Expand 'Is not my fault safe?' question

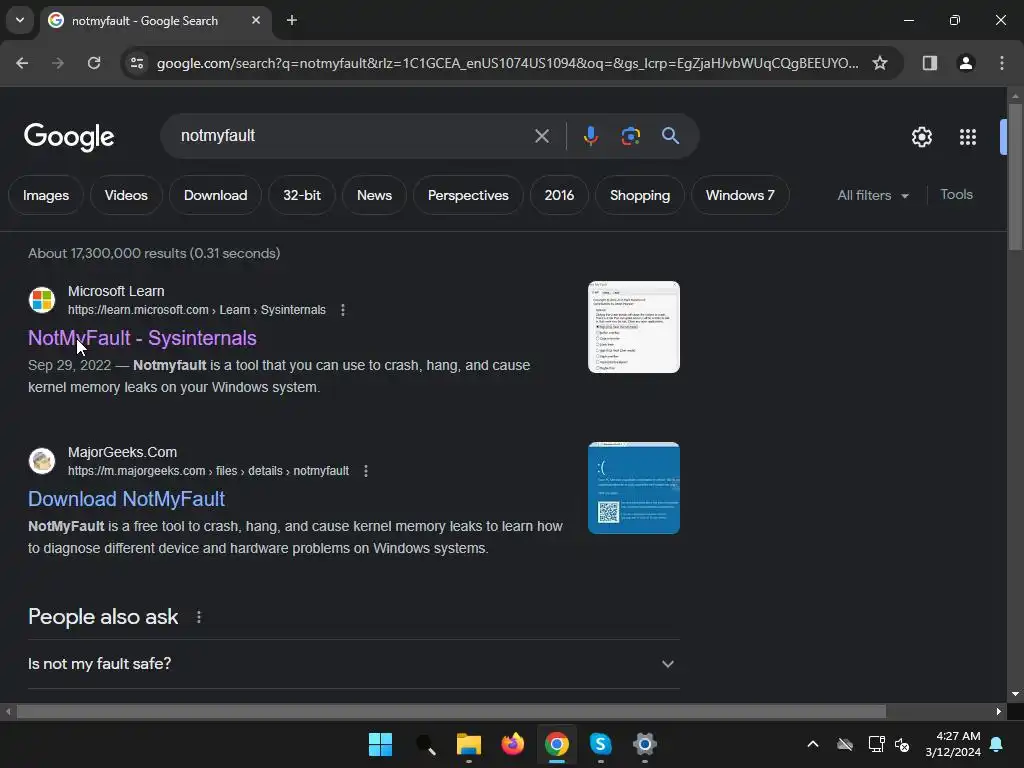pos(353,664)
